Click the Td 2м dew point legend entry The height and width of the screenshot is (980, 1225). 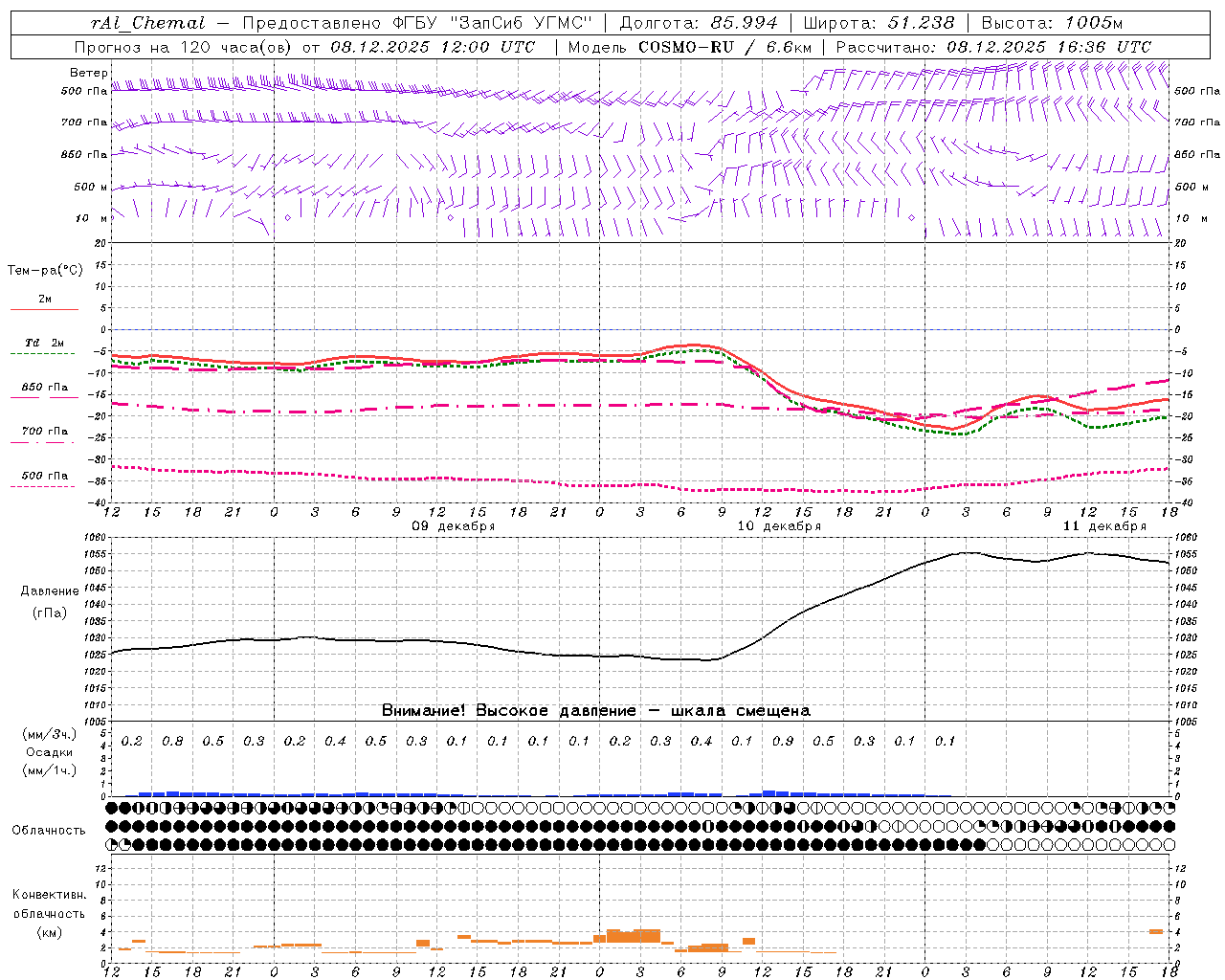[x=45, y=343]
